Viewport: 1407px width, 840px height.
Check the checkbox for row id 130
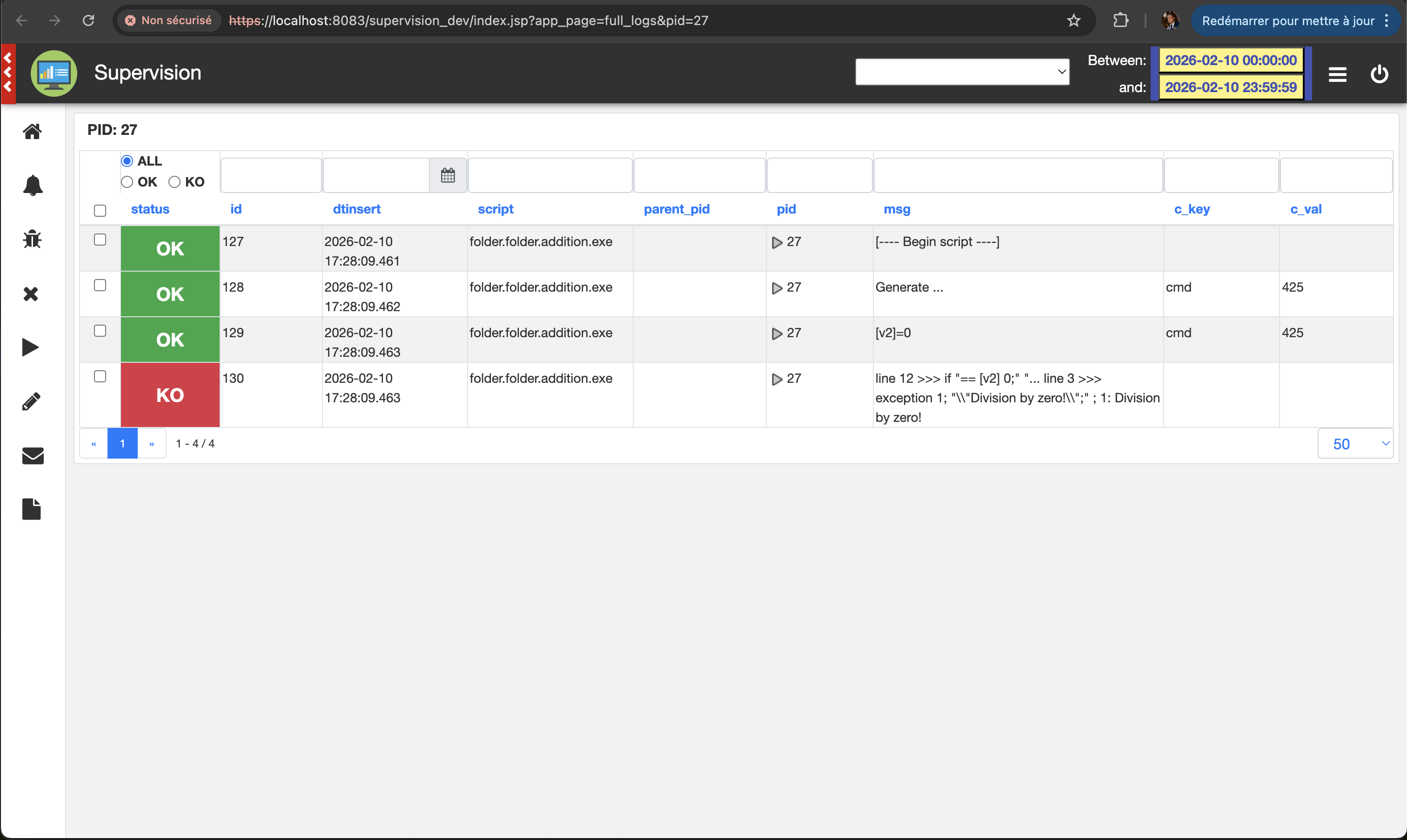pos(100,376)
